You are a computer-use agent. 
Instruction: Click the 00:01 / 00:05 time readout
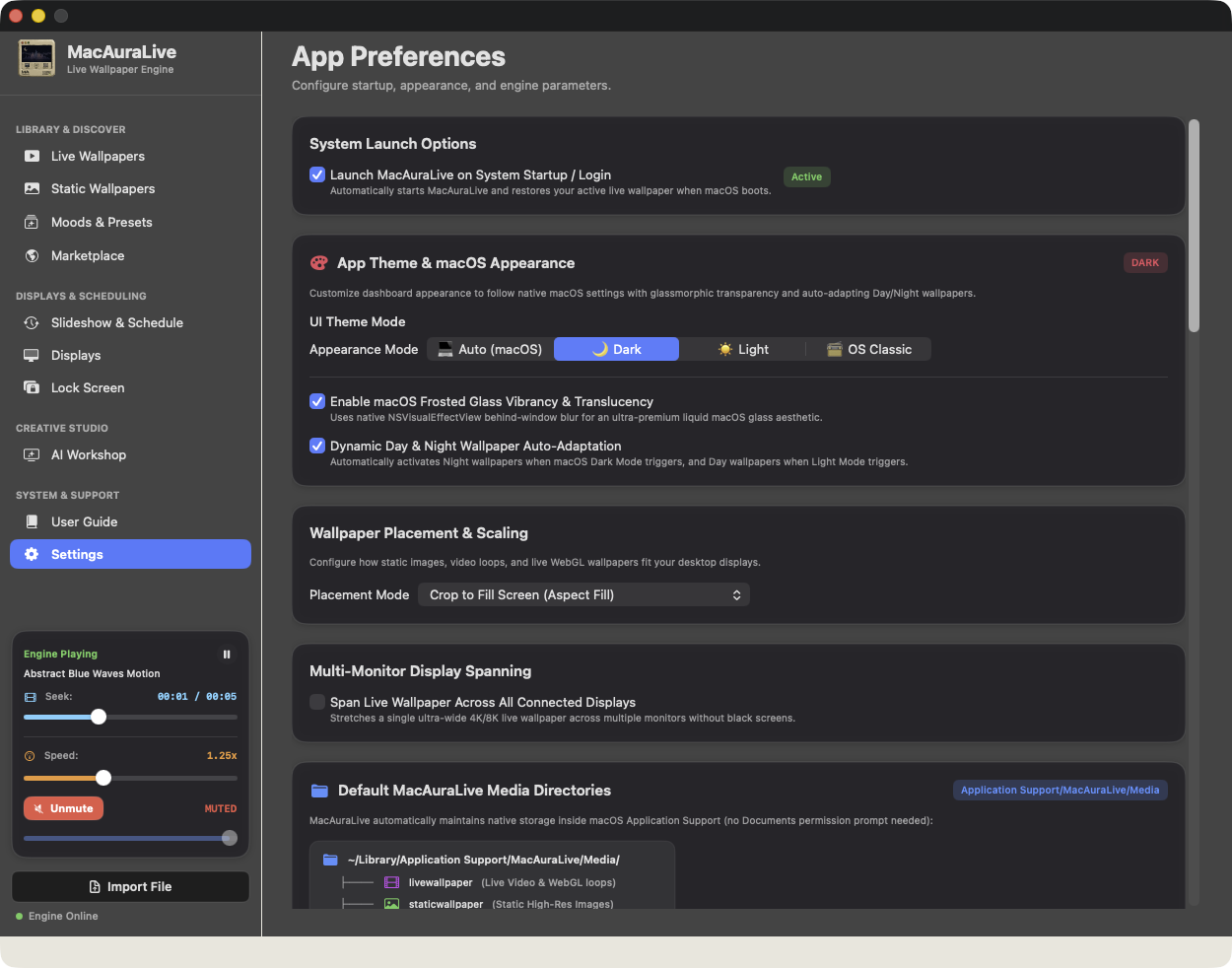coord(197,697)
